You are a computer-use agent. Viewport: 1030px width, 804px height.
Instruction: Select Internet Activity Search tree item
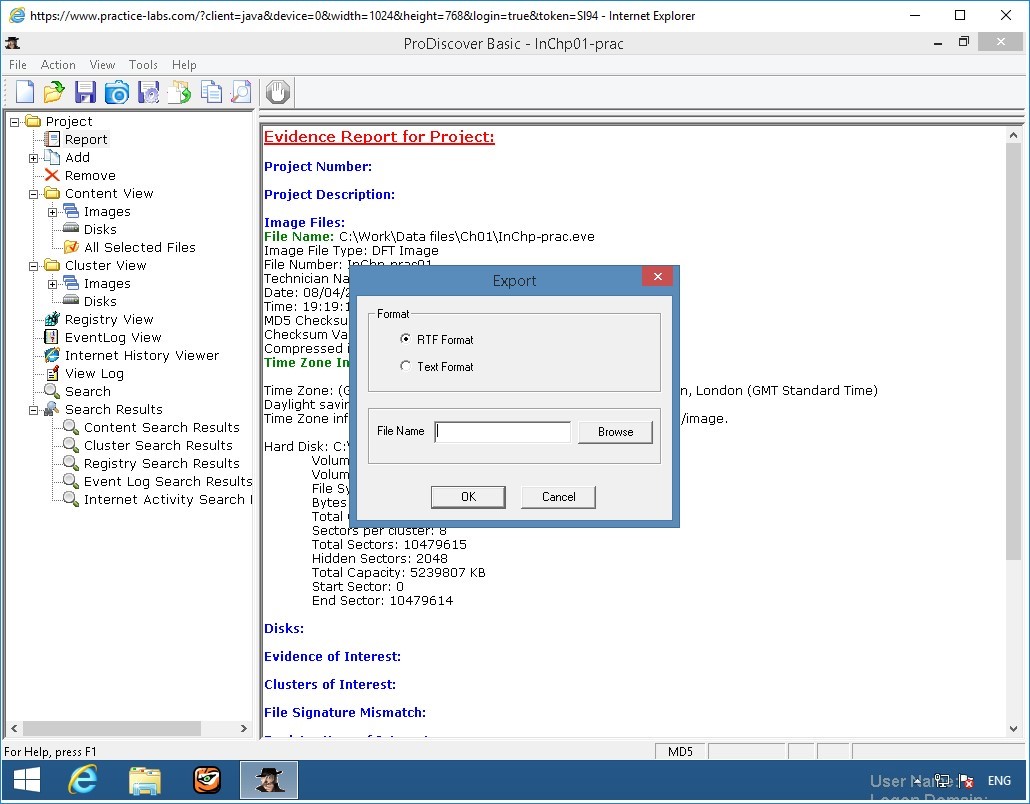click(x=168, y=499)
